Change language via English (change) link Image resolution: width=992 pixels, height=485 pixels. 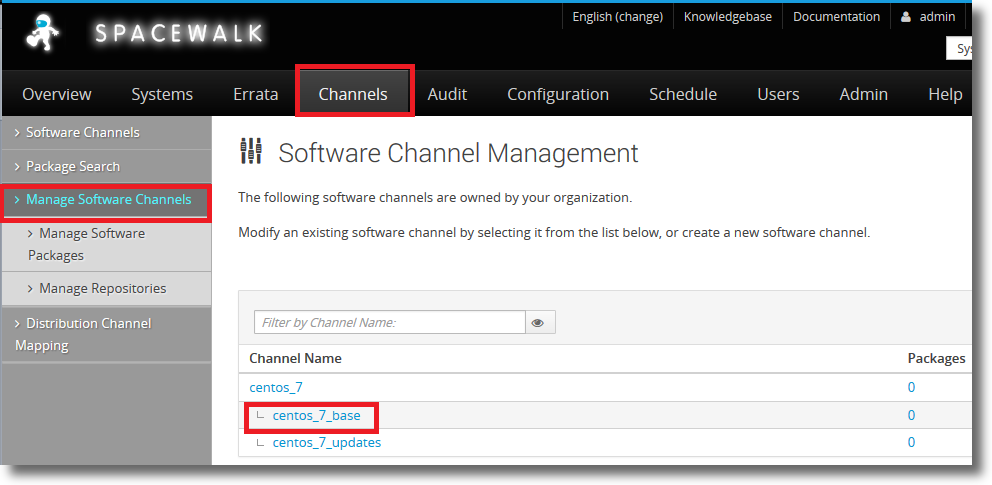coord(617,17)
